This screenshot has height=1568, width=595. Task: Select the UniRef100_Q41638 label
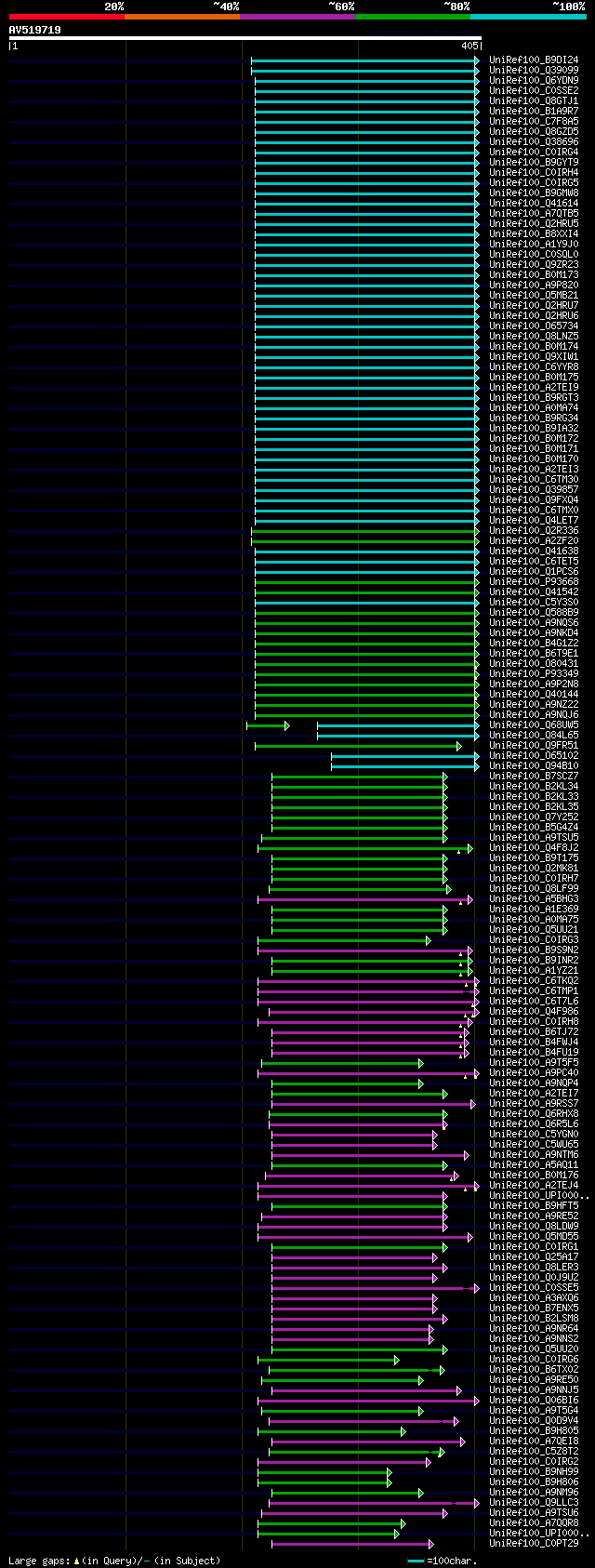(534, 551)
